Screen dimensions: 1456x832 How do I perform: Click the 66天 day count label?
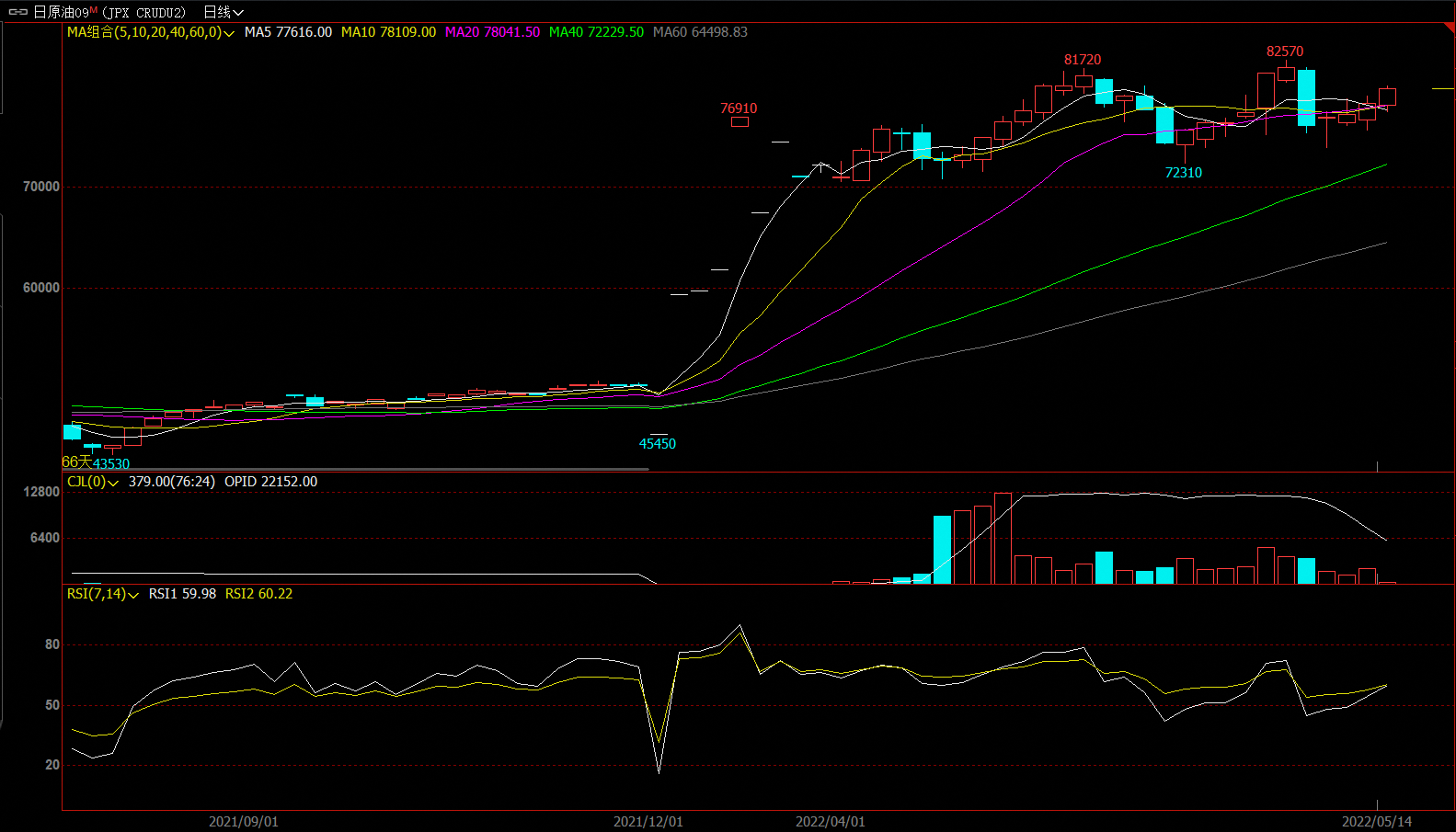77,462
